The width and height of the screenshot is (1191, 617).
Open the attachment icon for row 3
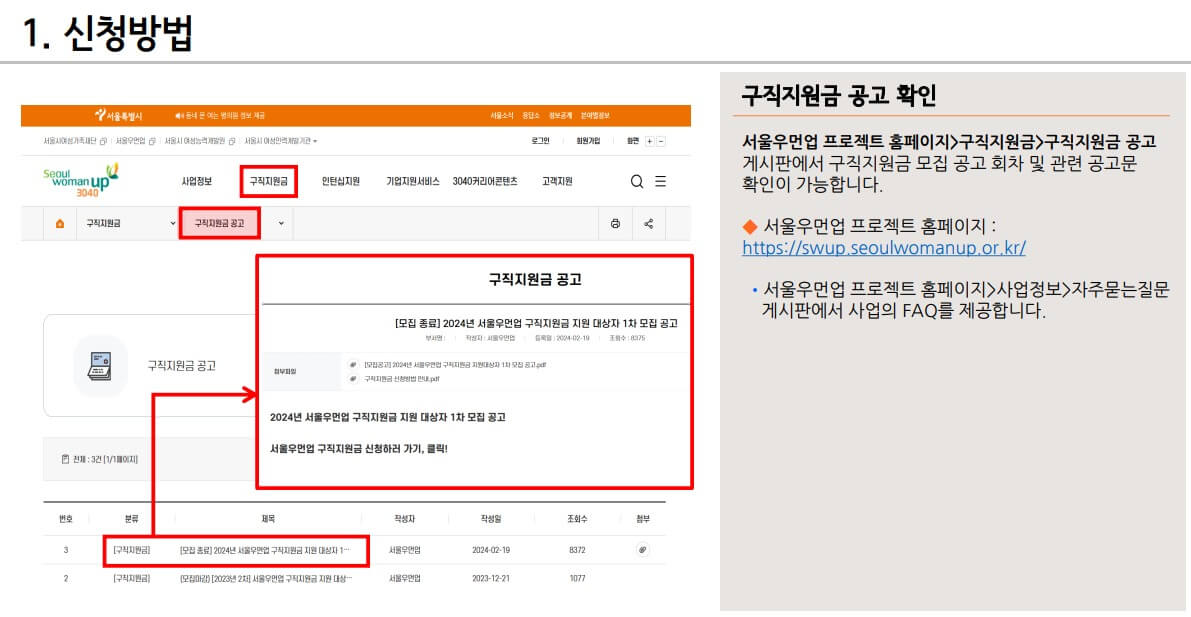tap(643, 549)
